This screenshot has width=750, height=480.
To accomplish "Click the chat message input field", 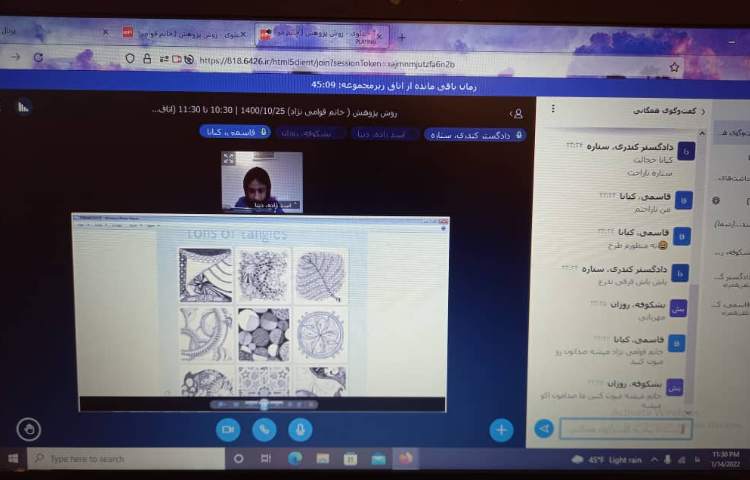I will coord(625,428).
